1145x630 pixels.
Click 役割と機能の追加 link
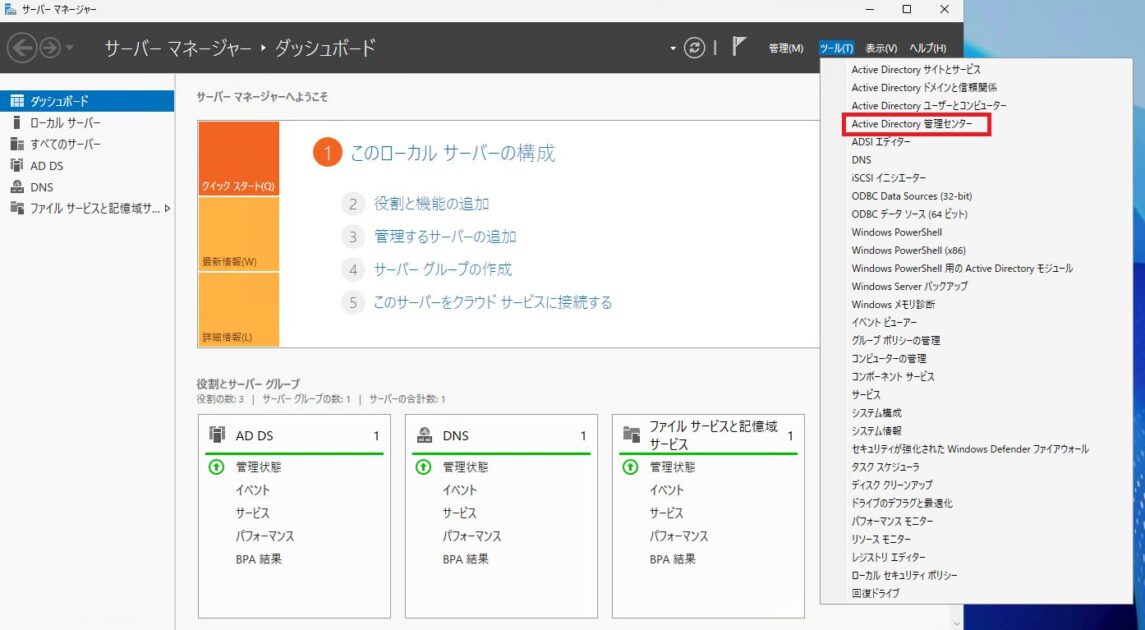[432, 204]
